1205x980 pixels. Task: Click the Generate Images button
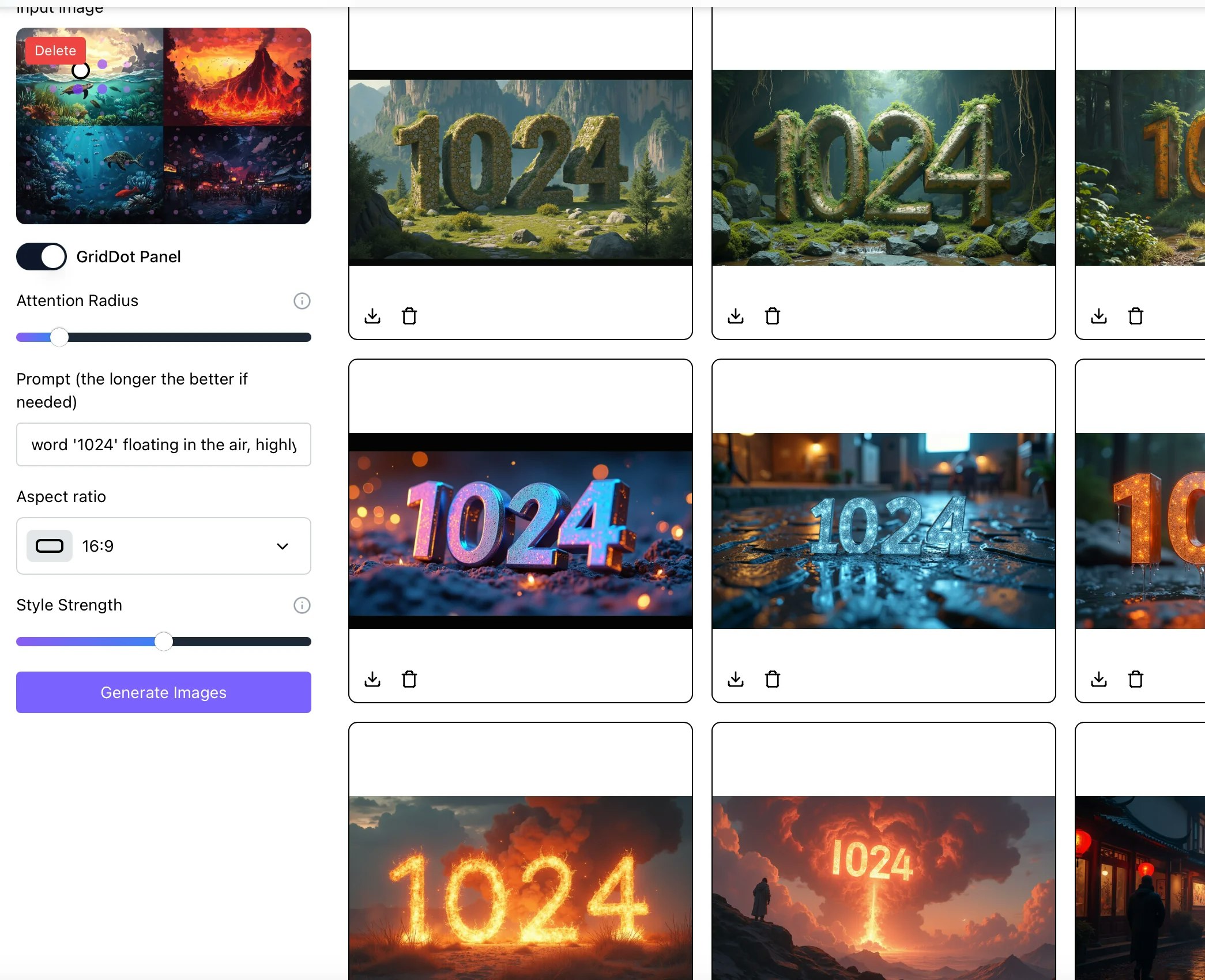click(164, 692)
